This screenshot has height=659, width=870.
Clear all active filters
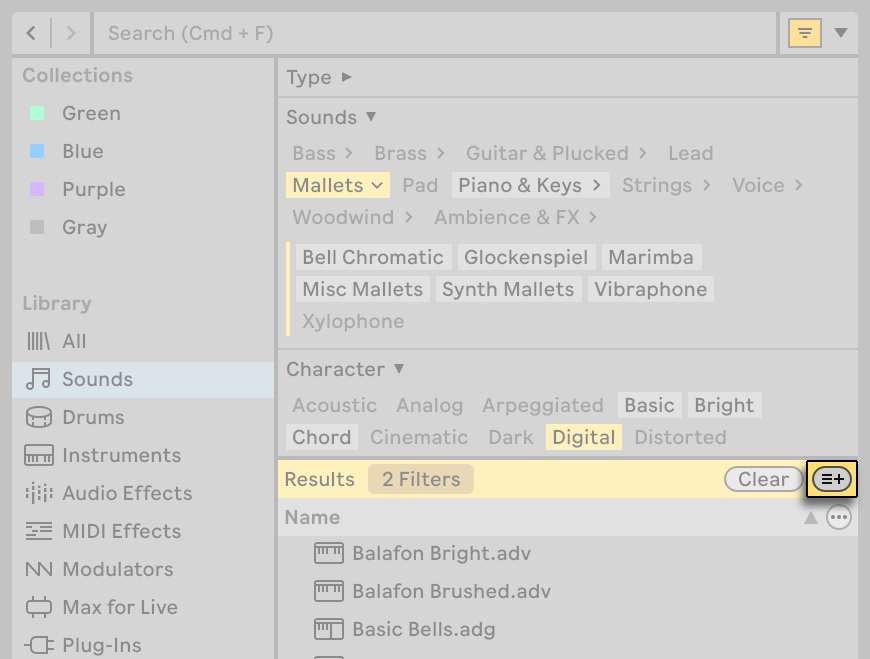click(763, 479)
